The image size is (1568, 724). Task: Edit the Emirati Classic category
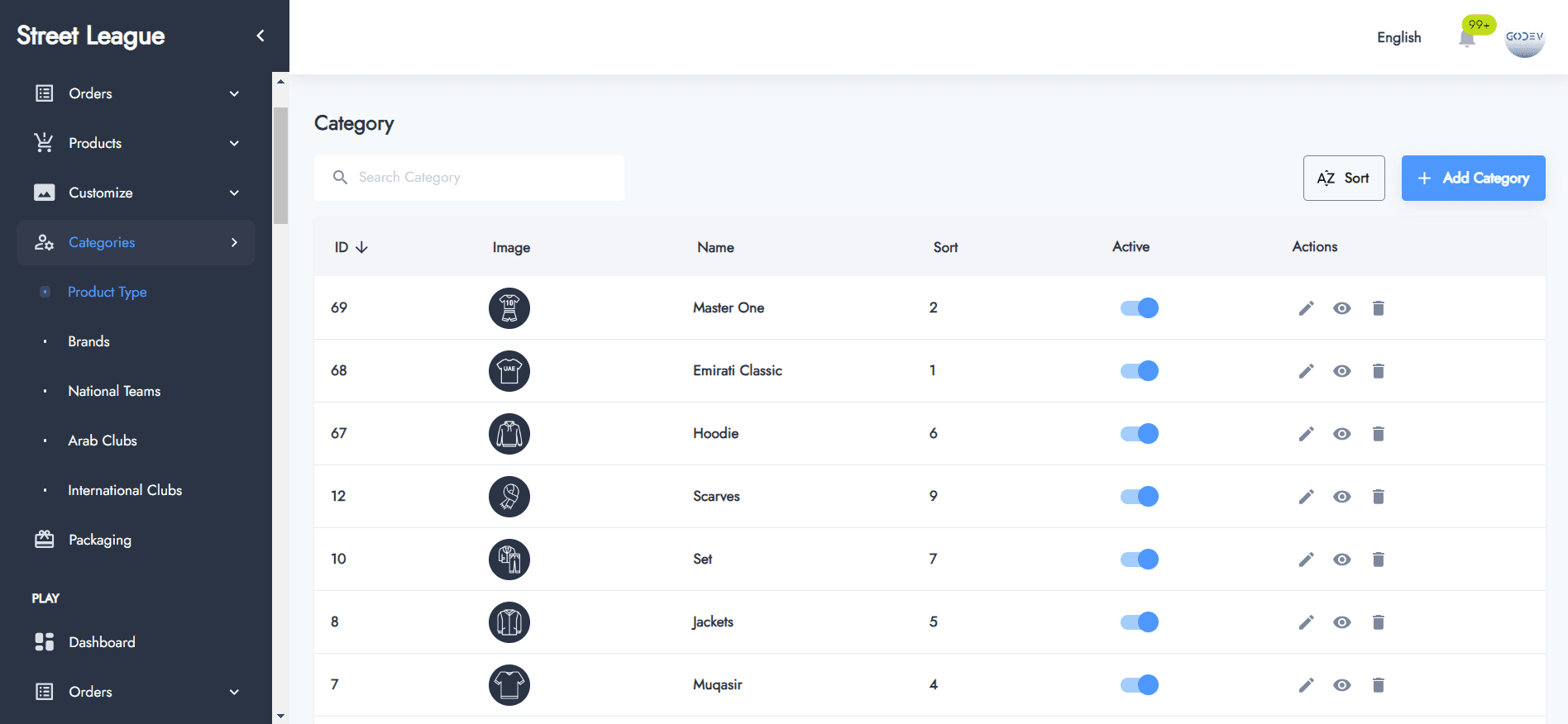[x=1306, y=371]
